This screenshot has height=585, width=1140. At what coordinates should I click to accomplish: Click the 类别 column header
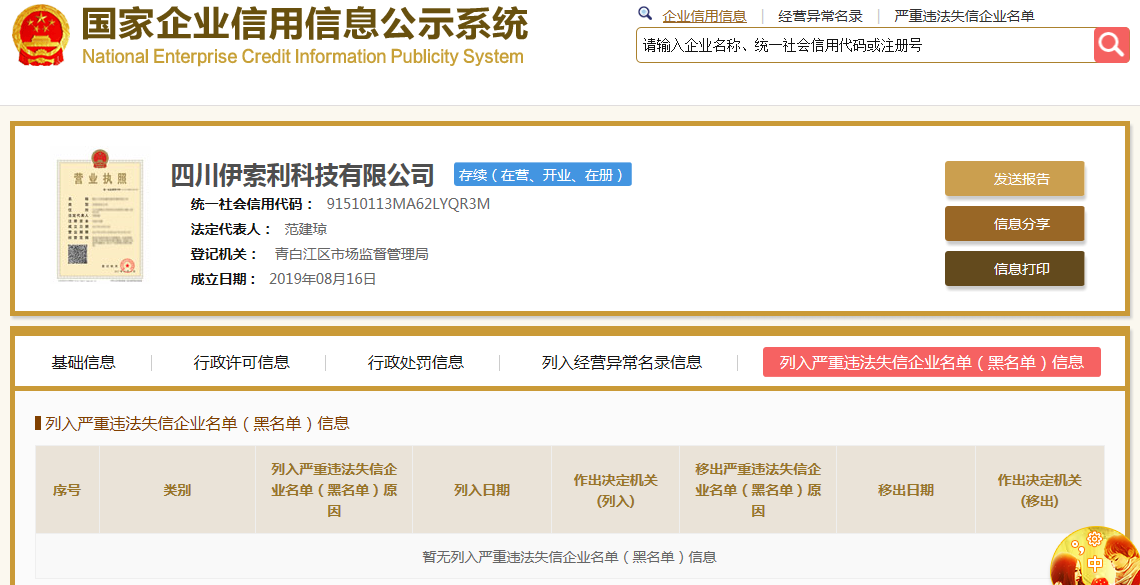(x=177, y=490)
